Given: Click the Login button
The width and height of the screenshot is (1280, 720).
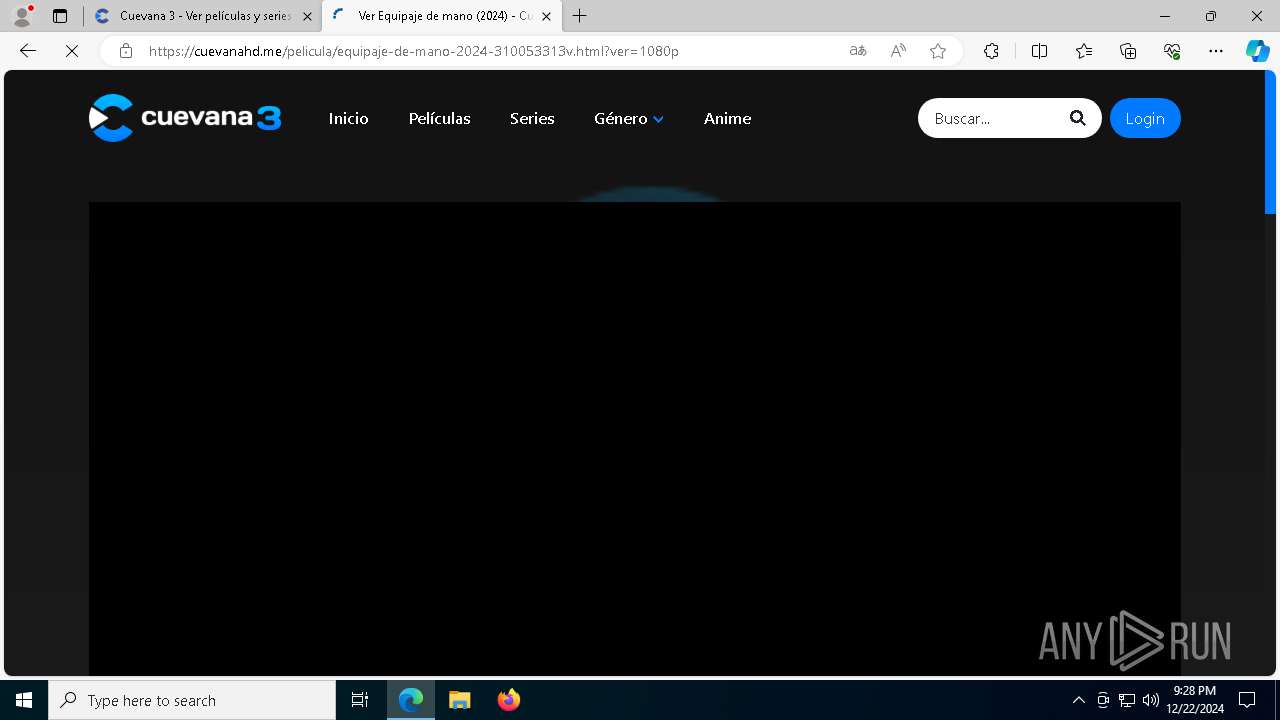Looking at the screenshot, I should 1145,118.
